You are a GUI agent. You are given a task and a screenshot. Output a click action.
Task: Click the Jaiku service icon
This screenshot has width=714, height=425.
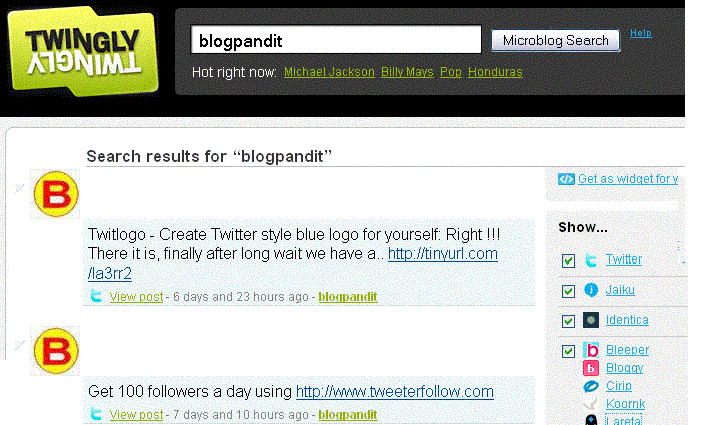point(591,290)
